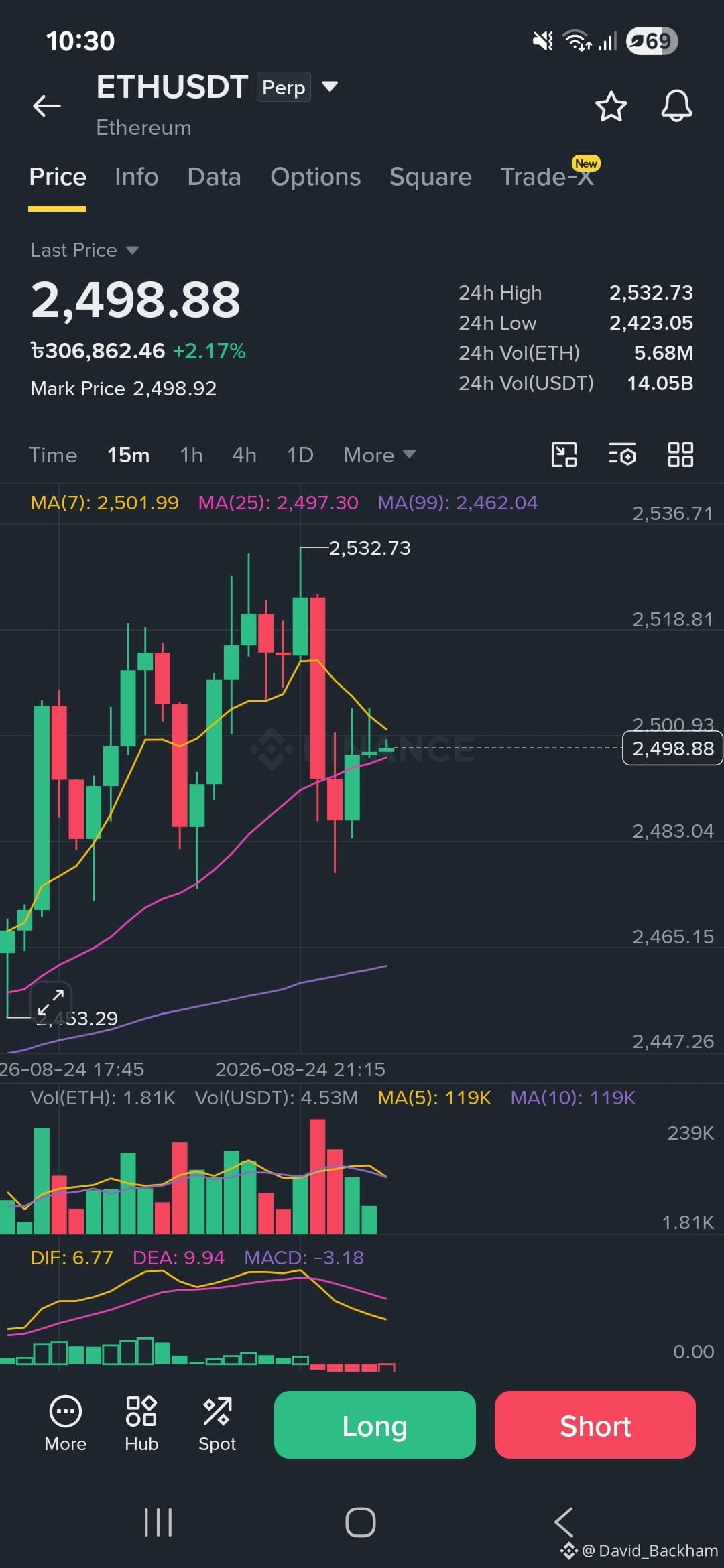The width and height of the screenshot is (724, 1568).
Task: Select the 15m chart interval
Action: pos(129,455)
